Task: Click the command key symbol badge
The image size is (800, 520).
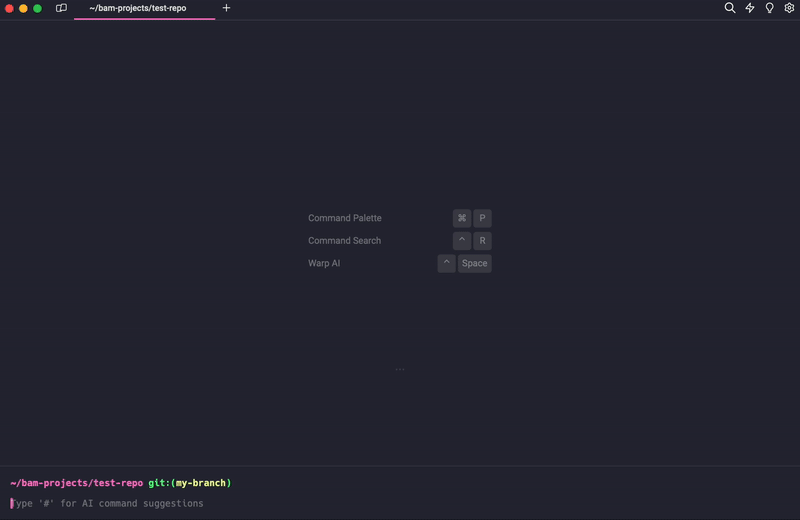Action: pyautogui.click(x=462, y=218)
